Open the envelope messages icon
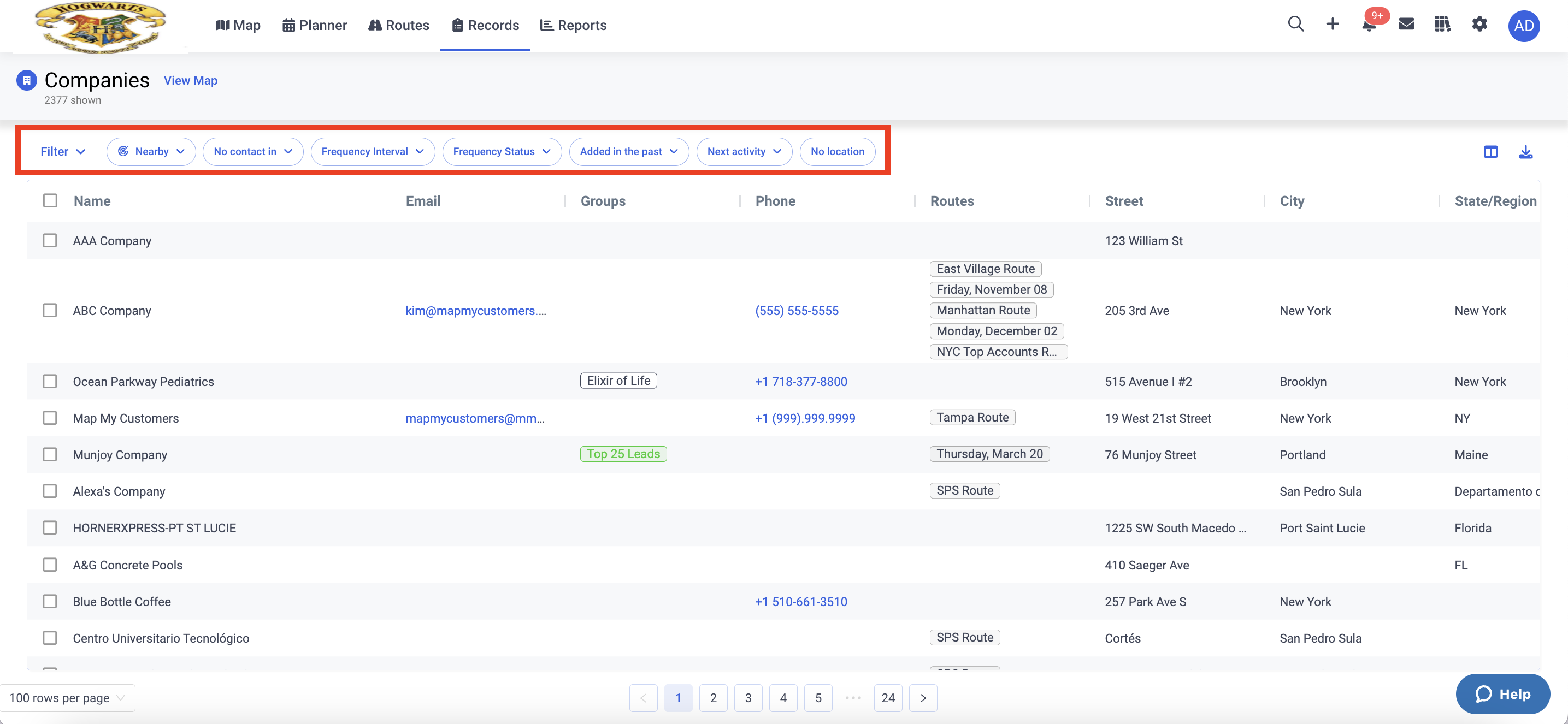1568x724 pixels. 1406,25
